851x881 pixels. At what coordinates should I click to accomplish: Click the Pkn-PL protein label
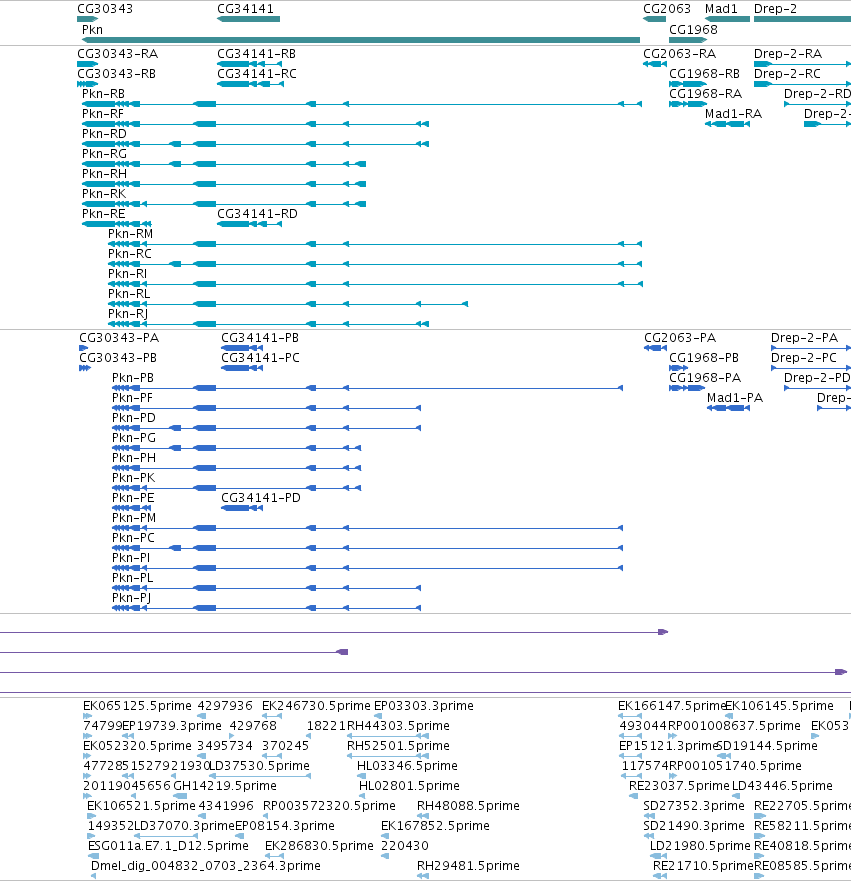[133, 578]
